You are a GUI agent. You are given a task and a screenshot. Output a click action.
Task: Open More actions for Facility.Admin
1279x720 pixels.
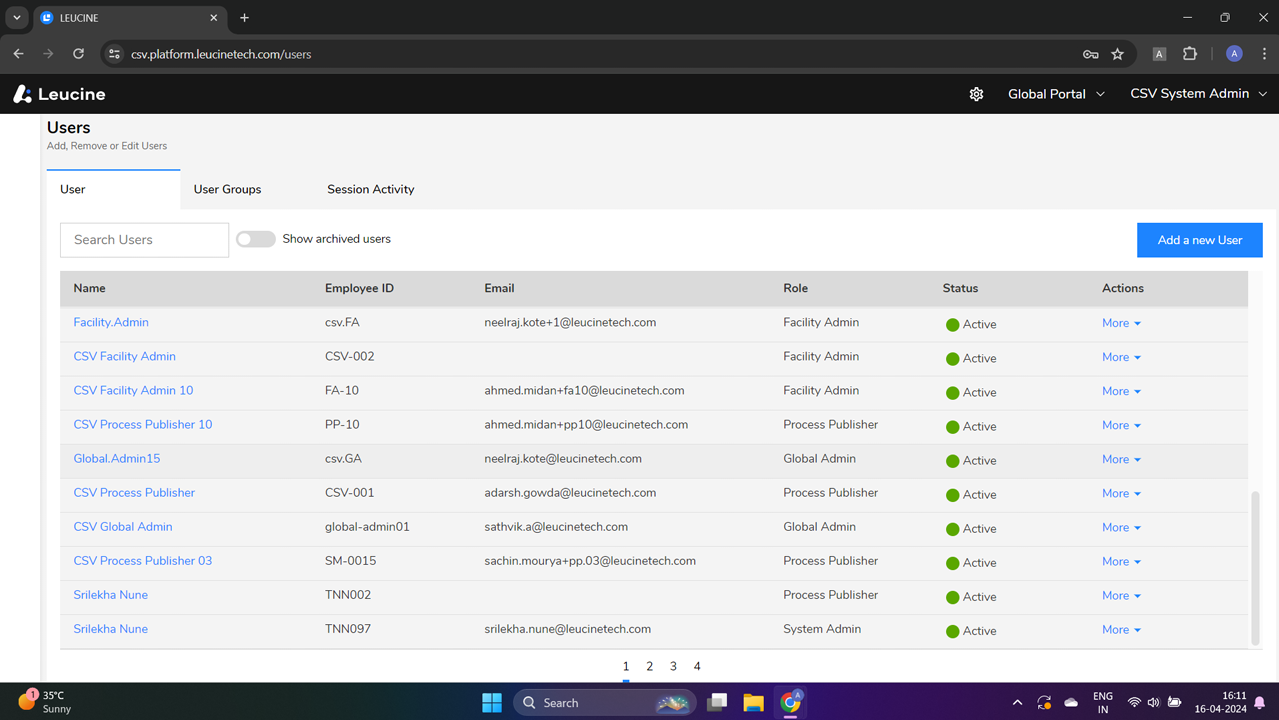click(1121, 323)
